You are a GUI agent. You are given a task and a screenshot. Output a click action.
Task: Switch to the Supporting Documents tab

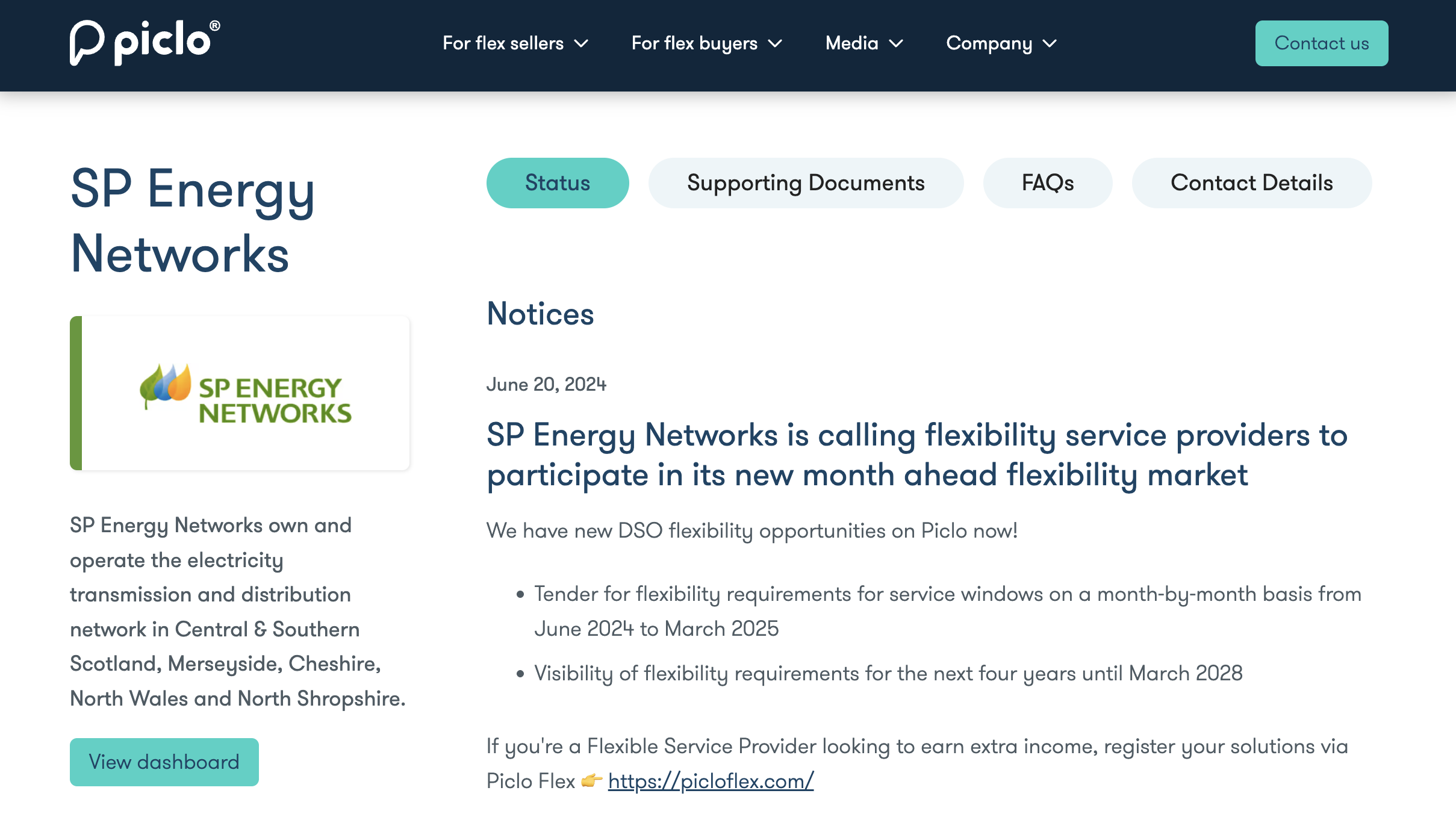click(806, 183)
